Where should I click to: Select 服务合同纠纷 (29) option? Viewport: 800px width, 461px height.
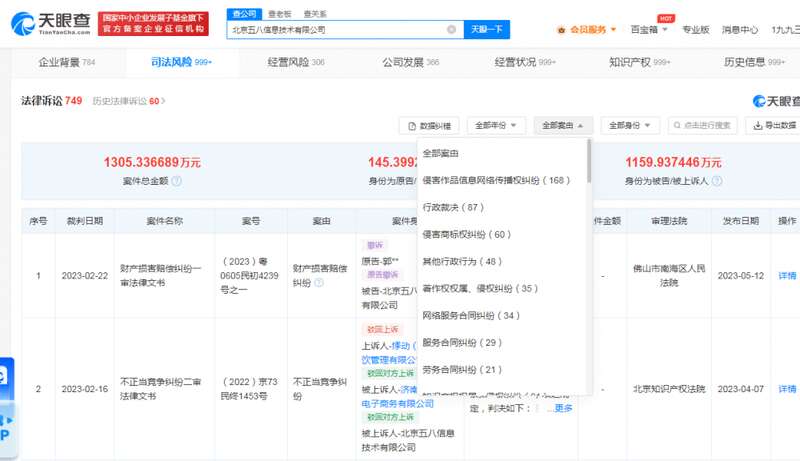click(462, 342)
